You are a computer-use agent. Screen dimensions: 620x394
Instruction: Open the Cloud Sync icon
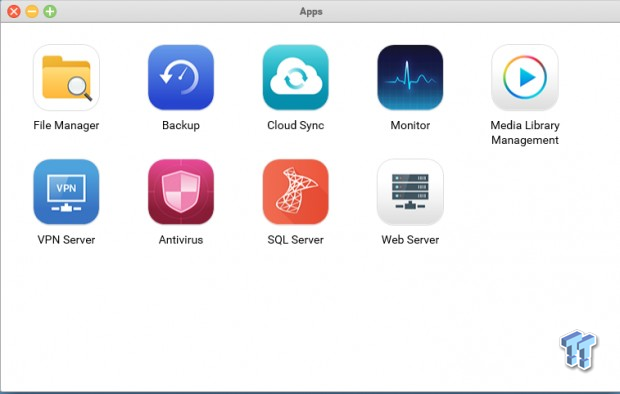pos(295,78)
